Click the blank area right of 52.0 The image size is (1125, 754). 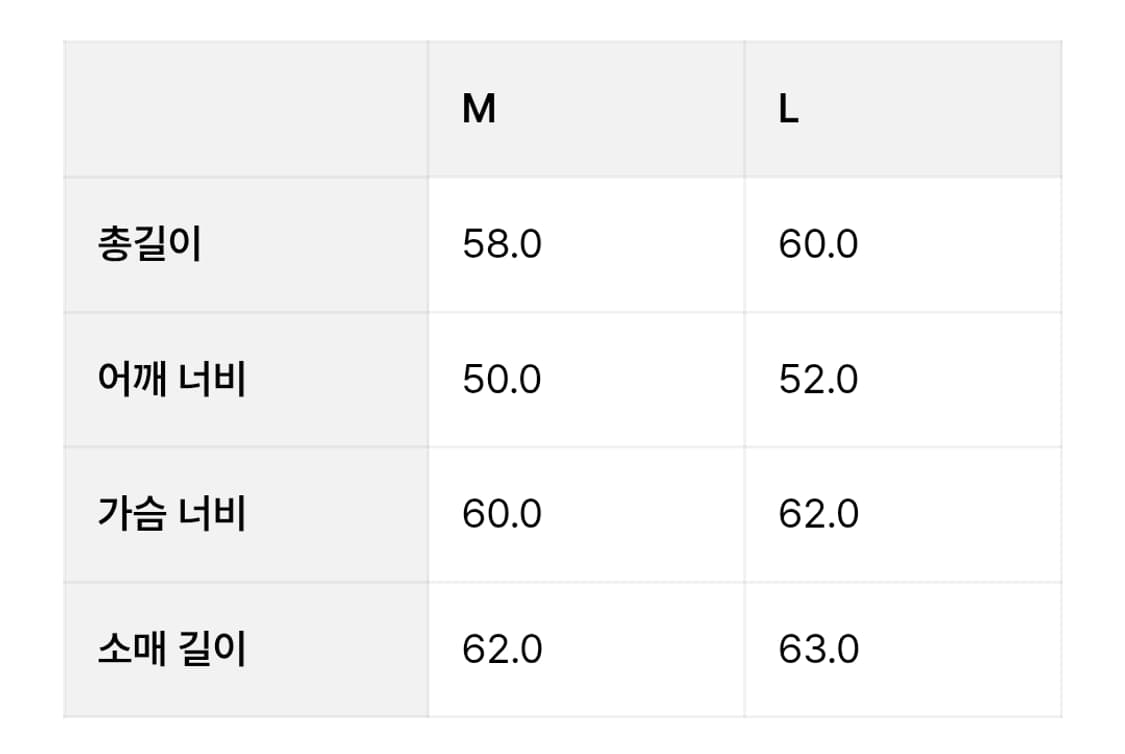(x=960, y=380)
